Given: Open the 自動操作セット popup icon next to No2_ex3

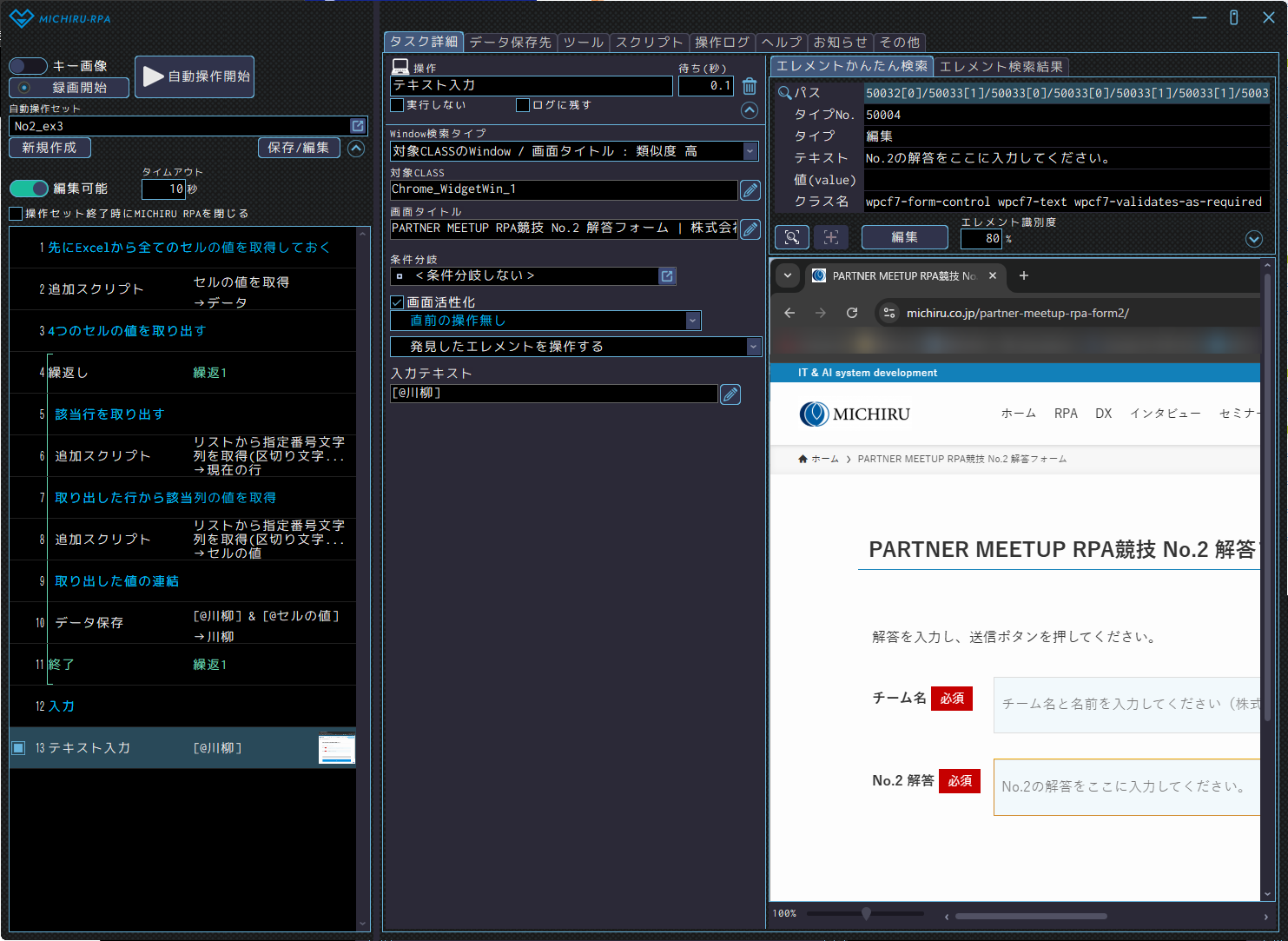Looking at the screenshot, I should [x=357, y=126].
